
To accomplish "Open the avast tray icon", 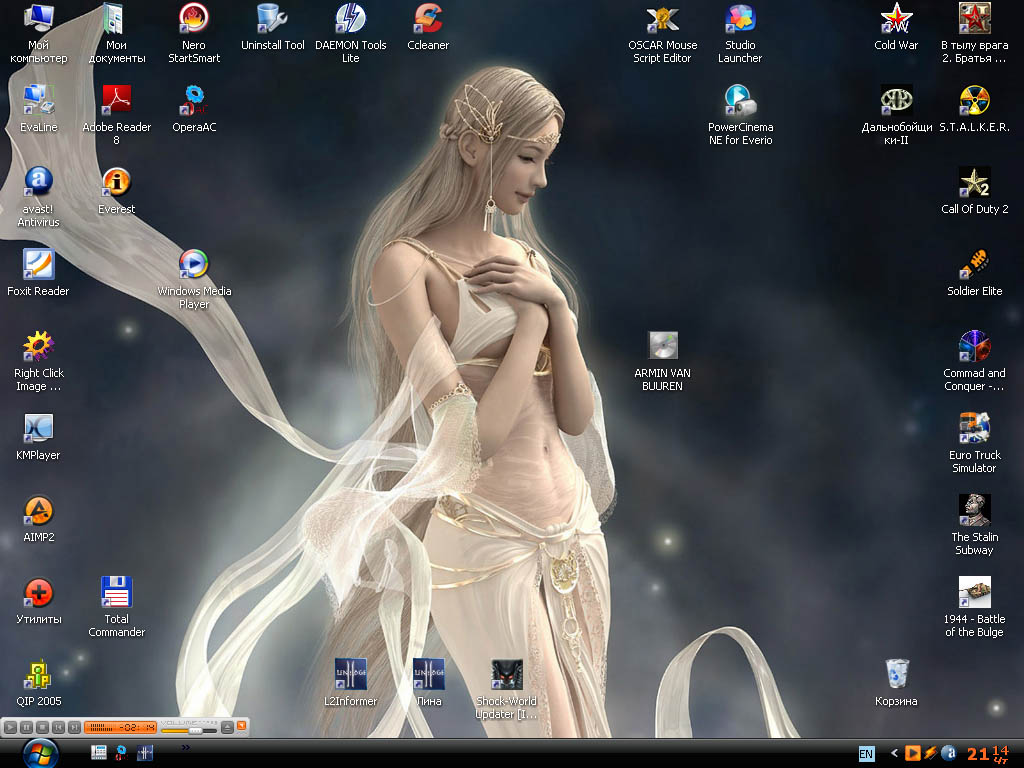I will (950, 753).
